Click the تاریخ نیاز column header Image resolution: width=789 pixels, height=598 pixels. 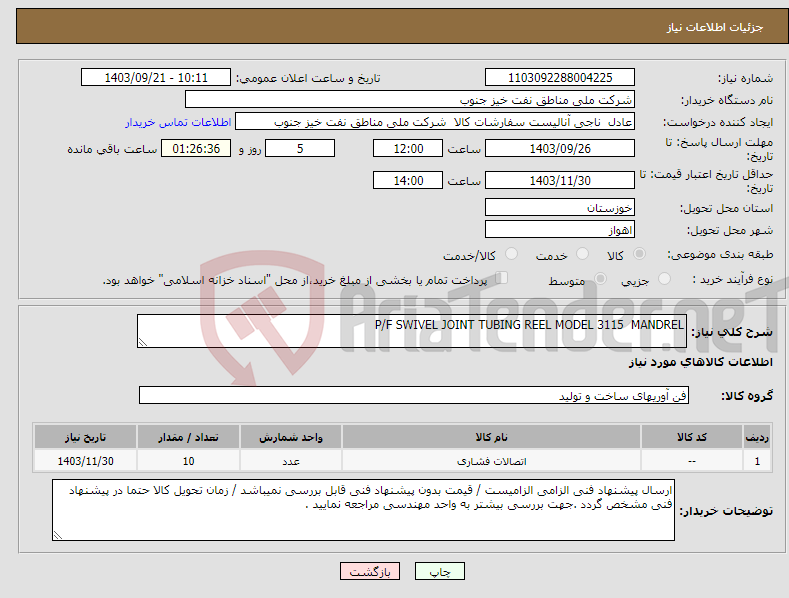pyautogui.click(x=86, y=437)
